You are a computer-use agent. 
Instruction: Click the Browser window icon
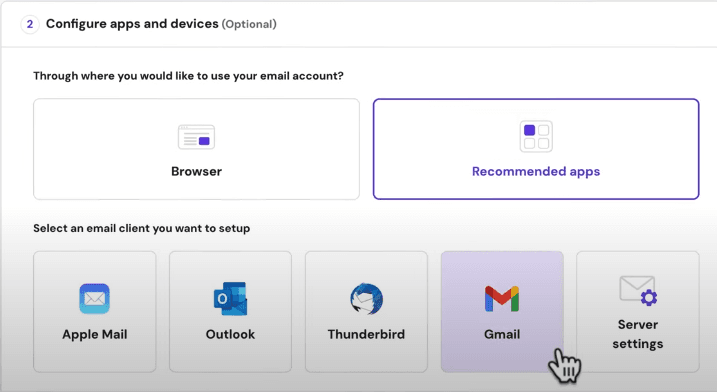196,137
